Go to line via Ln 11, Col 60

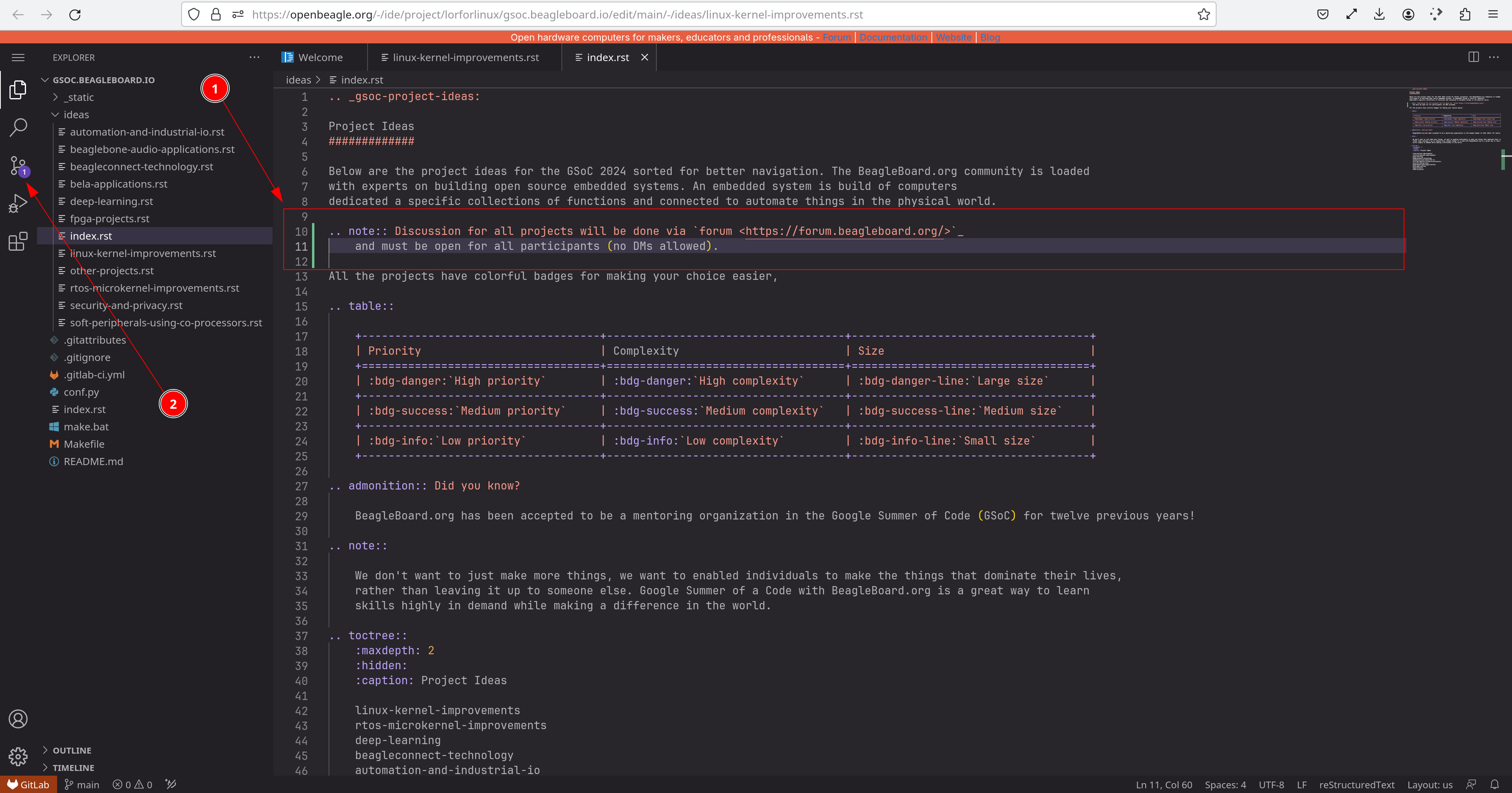click(x=1163, y=785)
